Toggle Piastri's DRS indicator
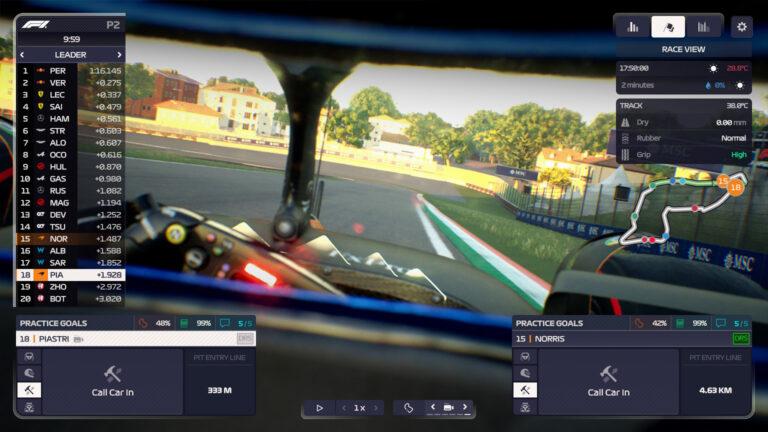Screen dimensions: 768x432 pos(245,338)
